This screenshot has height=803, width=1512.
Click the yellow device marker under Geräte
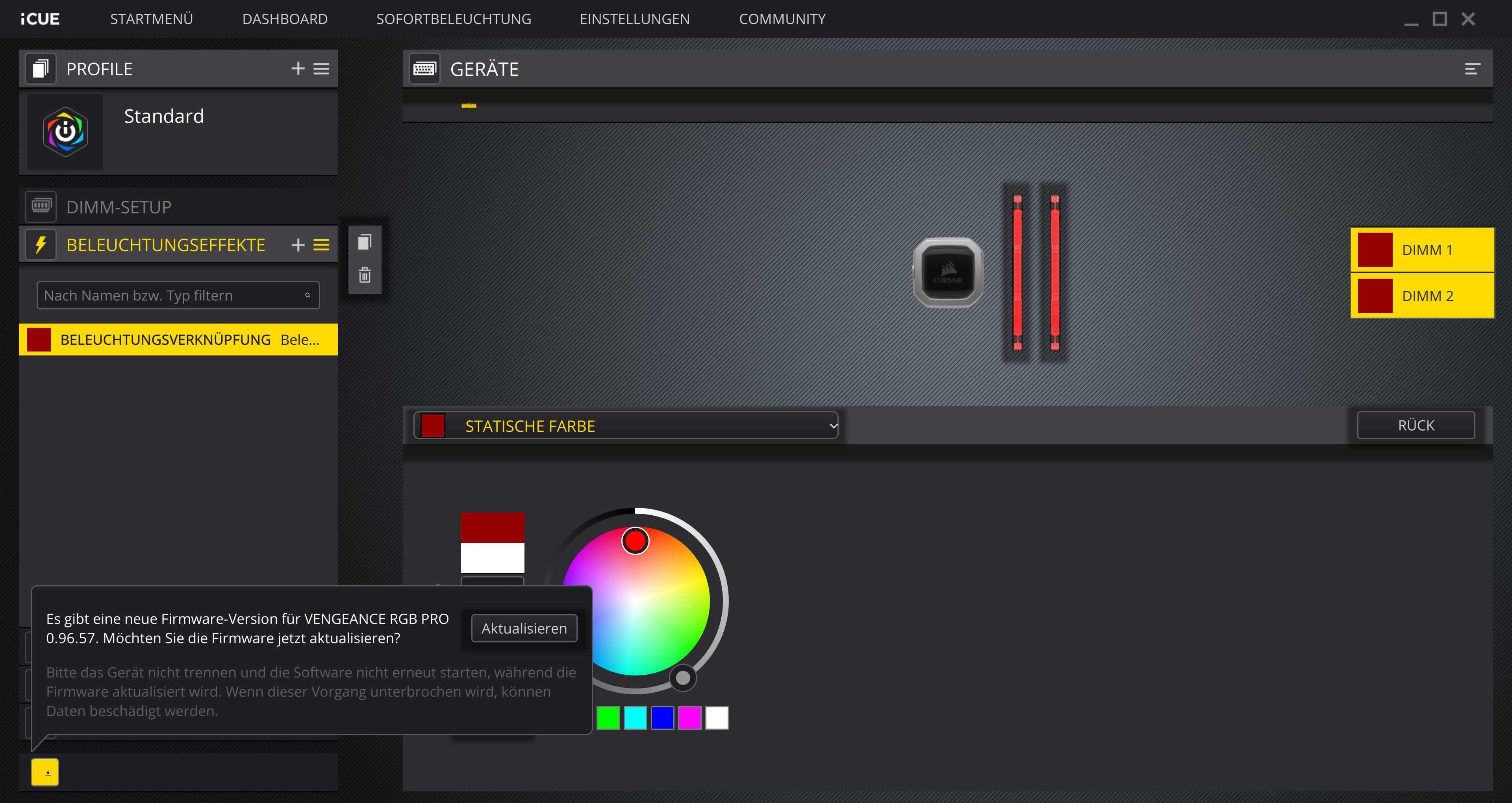coord(469,105)
